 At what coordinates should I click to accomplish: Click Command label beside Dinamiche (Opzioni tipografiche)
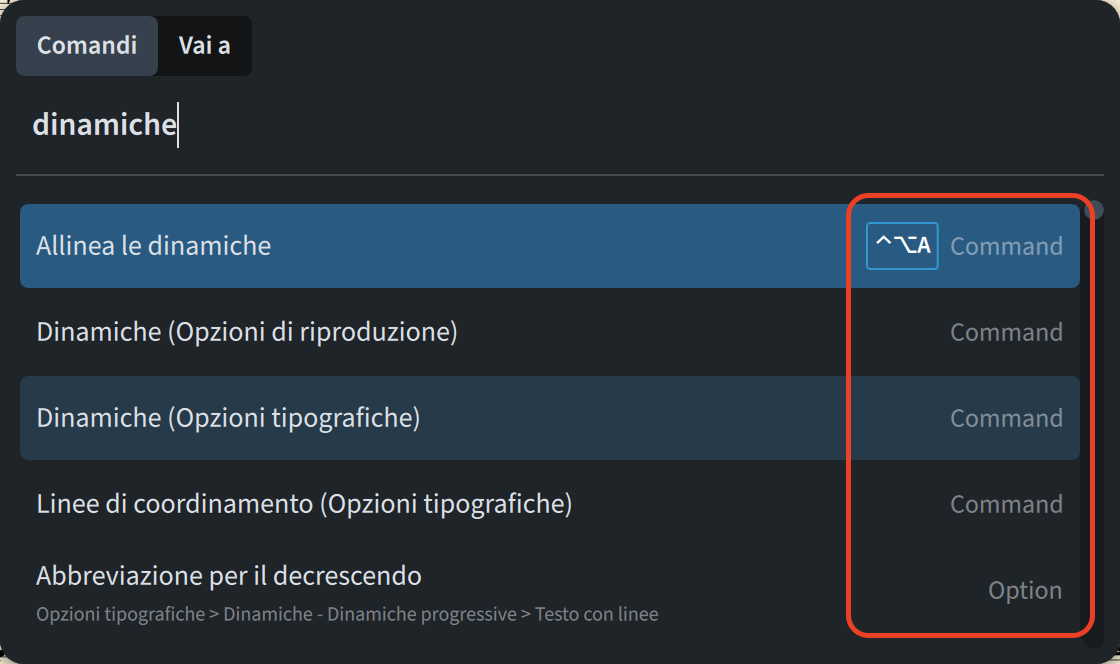click(1006, 418)
